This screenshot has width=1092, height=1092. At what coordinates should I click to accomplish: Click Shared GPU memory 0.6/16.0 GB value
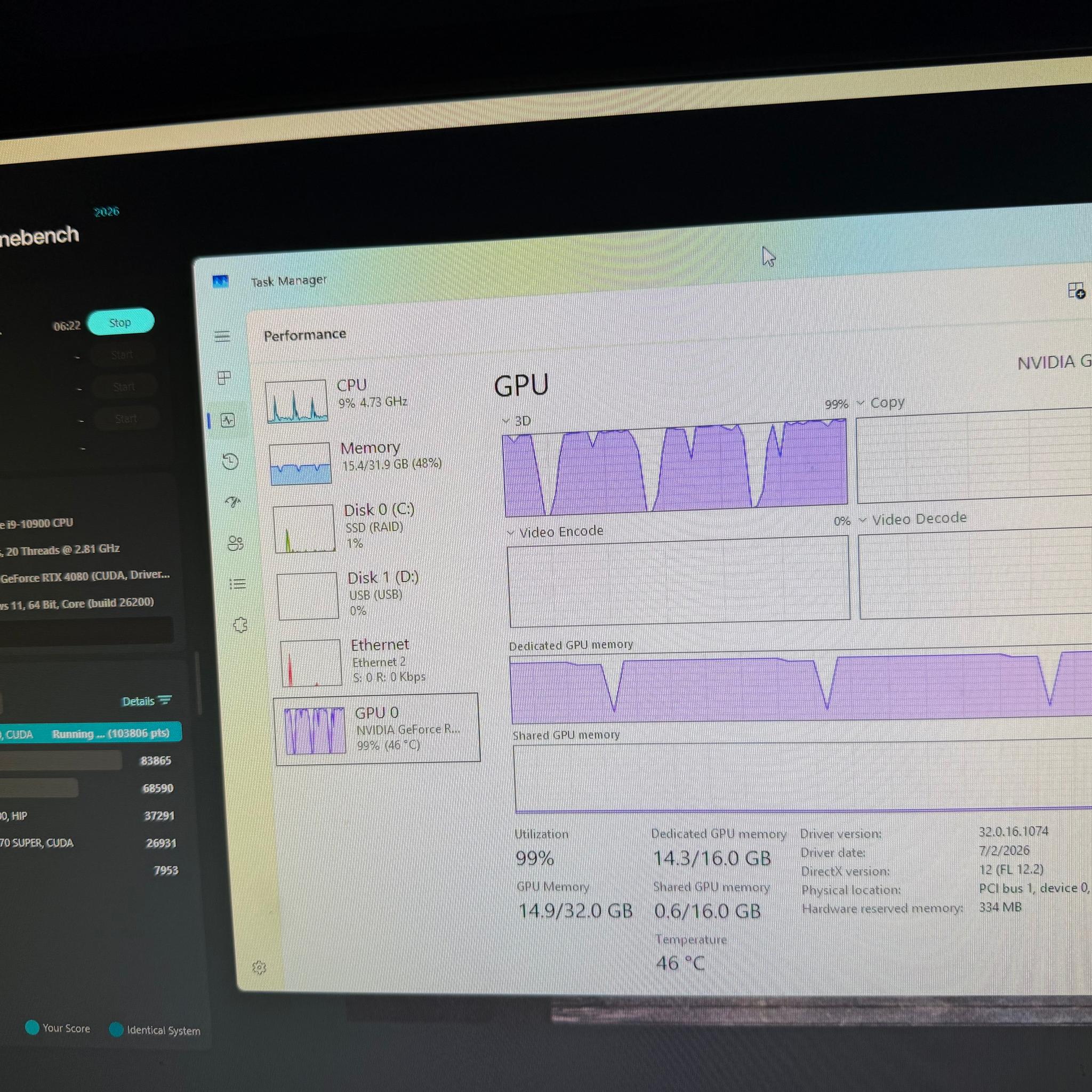pos(708,911)
